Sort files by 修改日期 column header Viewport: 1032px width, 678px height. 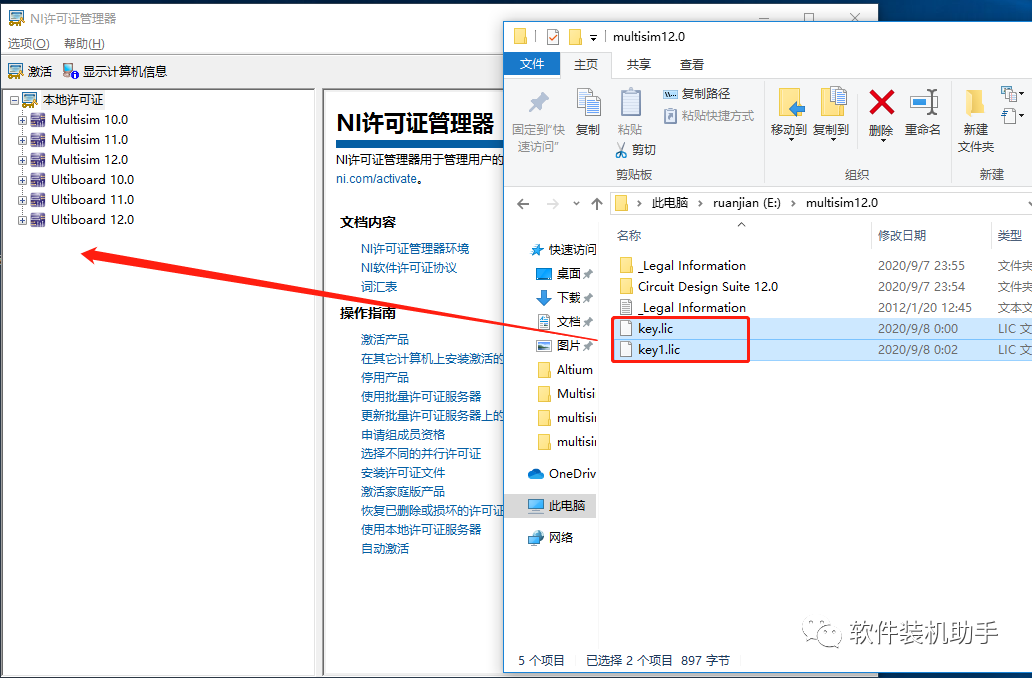tap(902, 236)
